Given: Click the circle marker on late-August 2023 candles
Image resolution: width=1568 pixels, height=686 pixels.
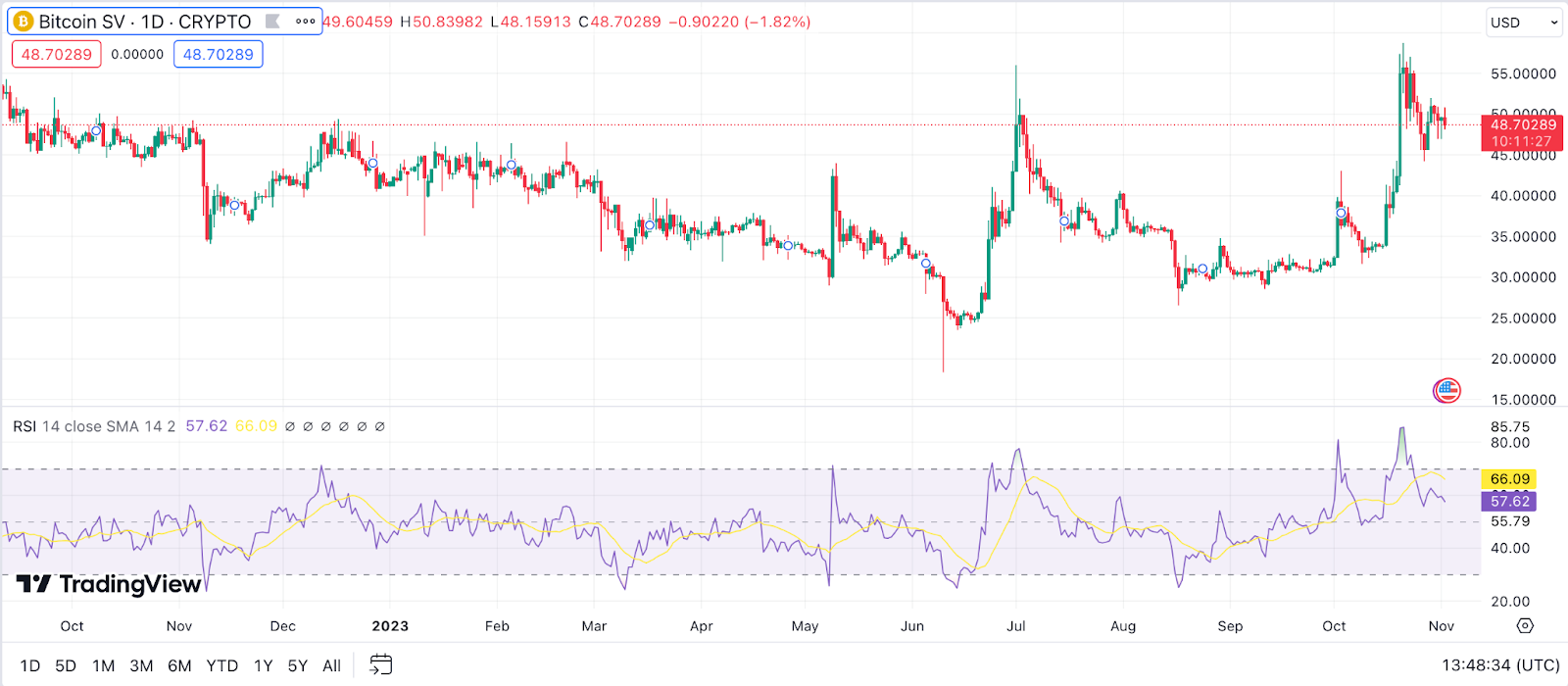Looking at the screenshot, I should (x=1203, y=269).
